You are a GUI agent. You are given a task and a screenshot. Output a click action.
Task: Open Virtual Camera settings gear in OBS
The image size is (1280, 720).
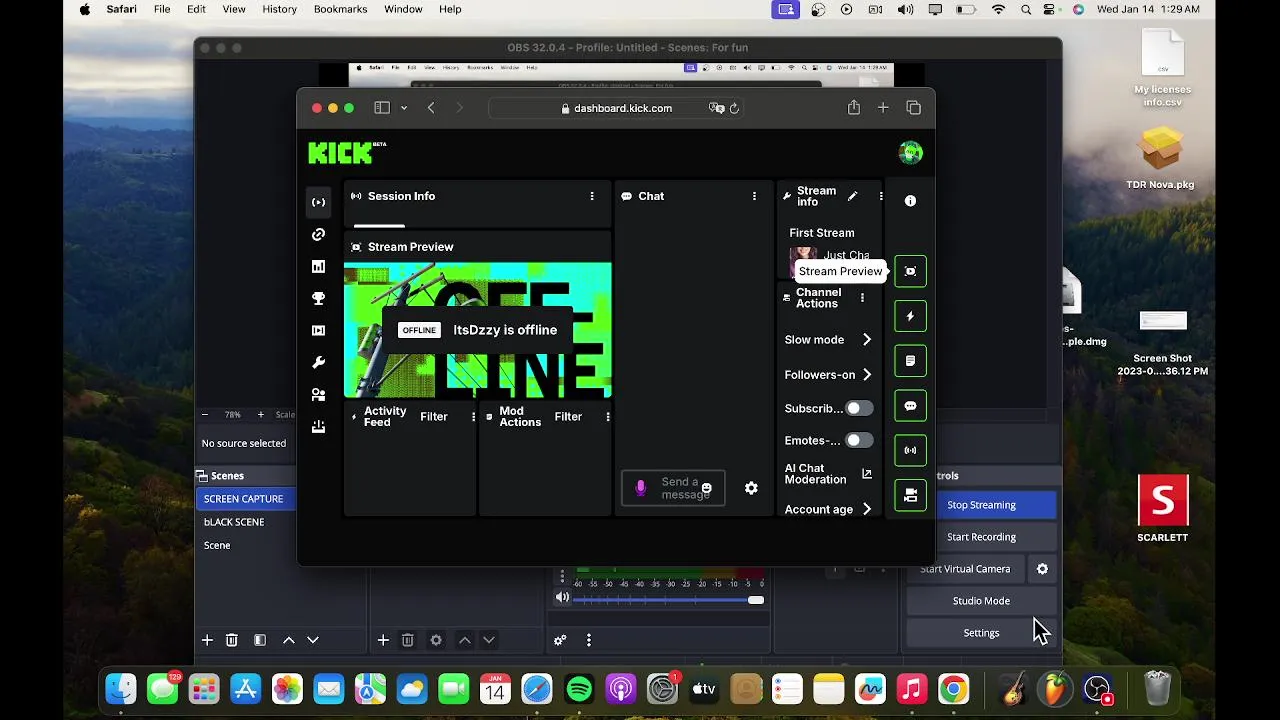point(1042,569)
